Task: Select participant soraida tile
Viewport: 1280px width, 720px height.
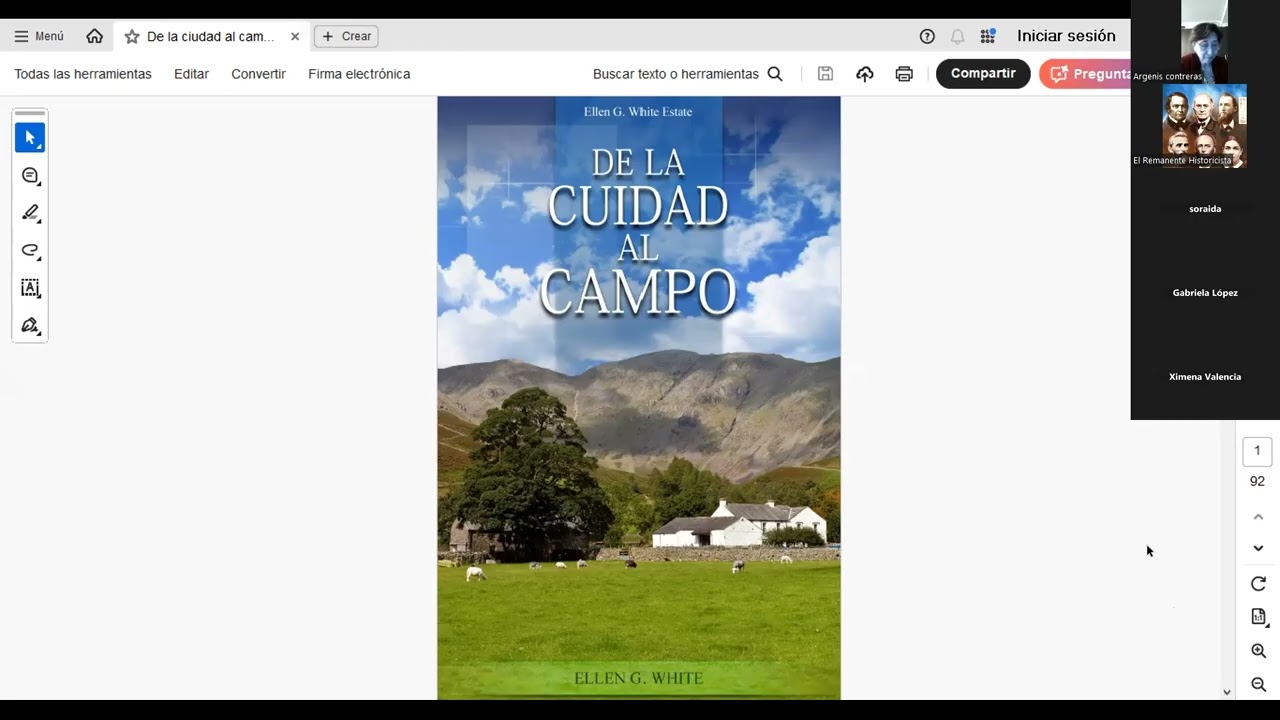Action: 1205,209
